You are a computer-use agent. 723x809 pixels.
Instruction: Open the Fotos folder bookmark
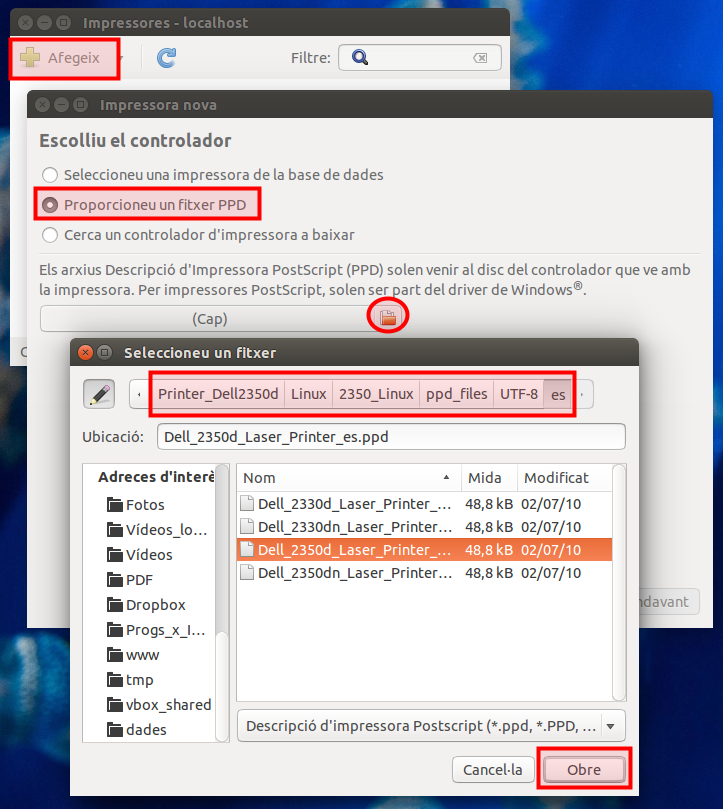click(145, 505)
